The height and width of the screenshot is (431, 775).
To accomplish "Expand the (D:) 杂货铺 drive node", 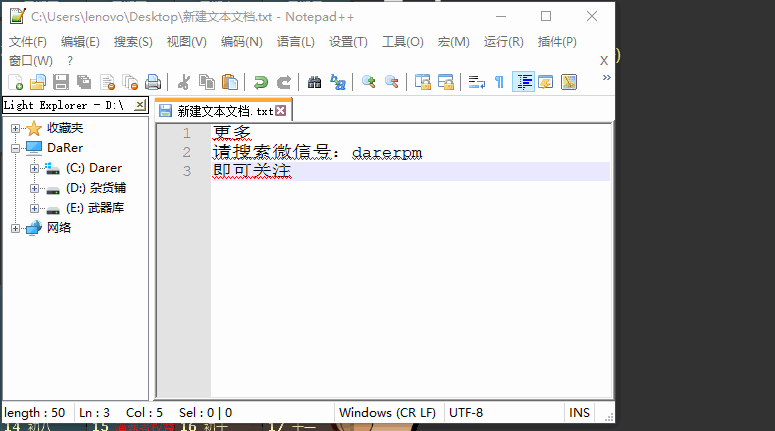I will [34, 188].
